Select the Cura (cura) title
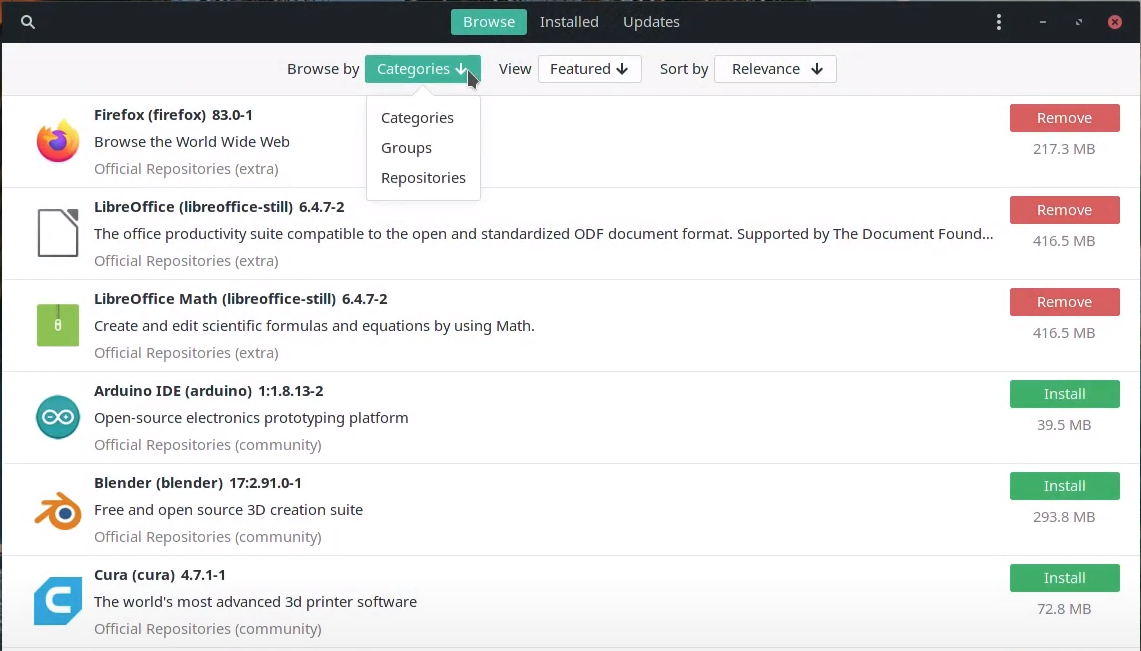1141x651 pixels. 134,575
